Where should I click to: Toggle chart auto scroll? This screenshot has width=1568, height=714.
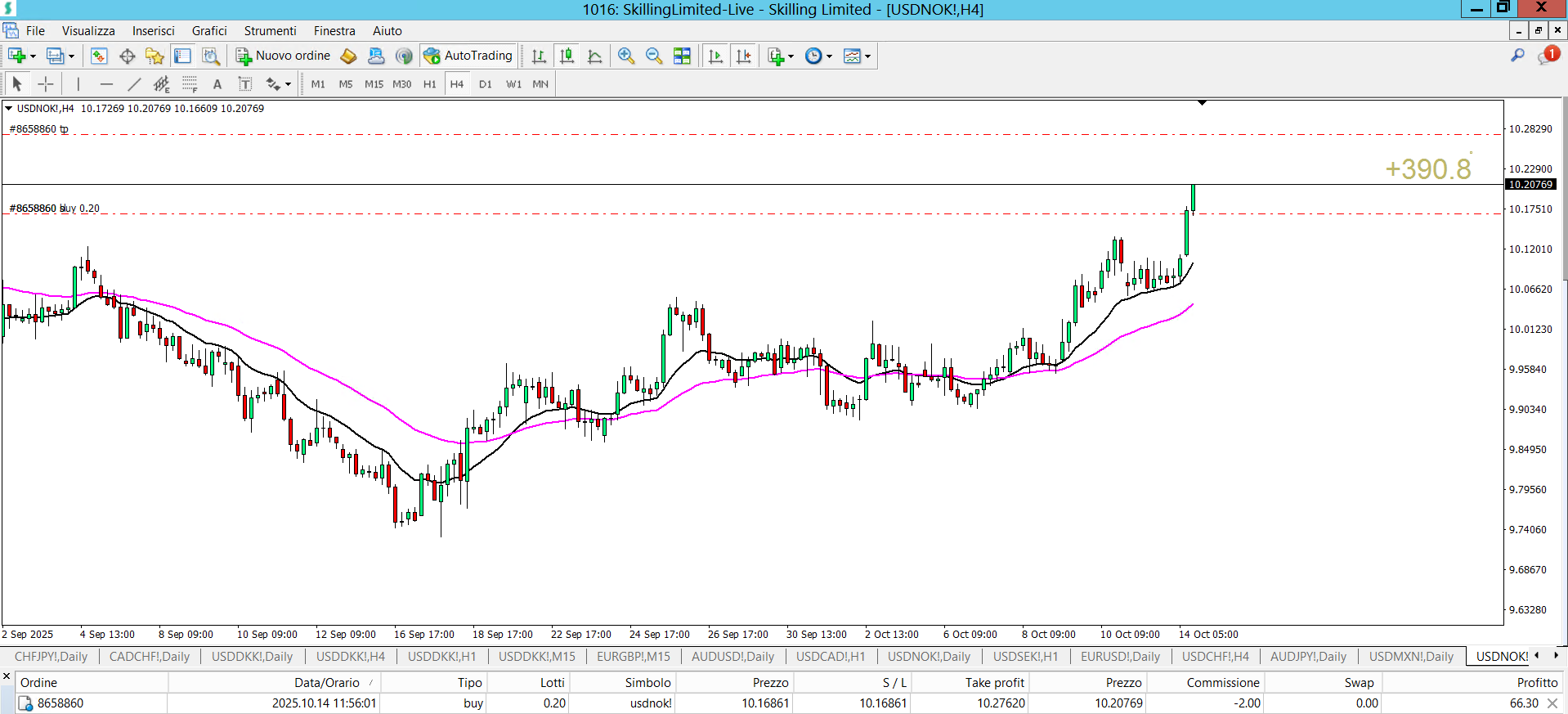point(715,56)
